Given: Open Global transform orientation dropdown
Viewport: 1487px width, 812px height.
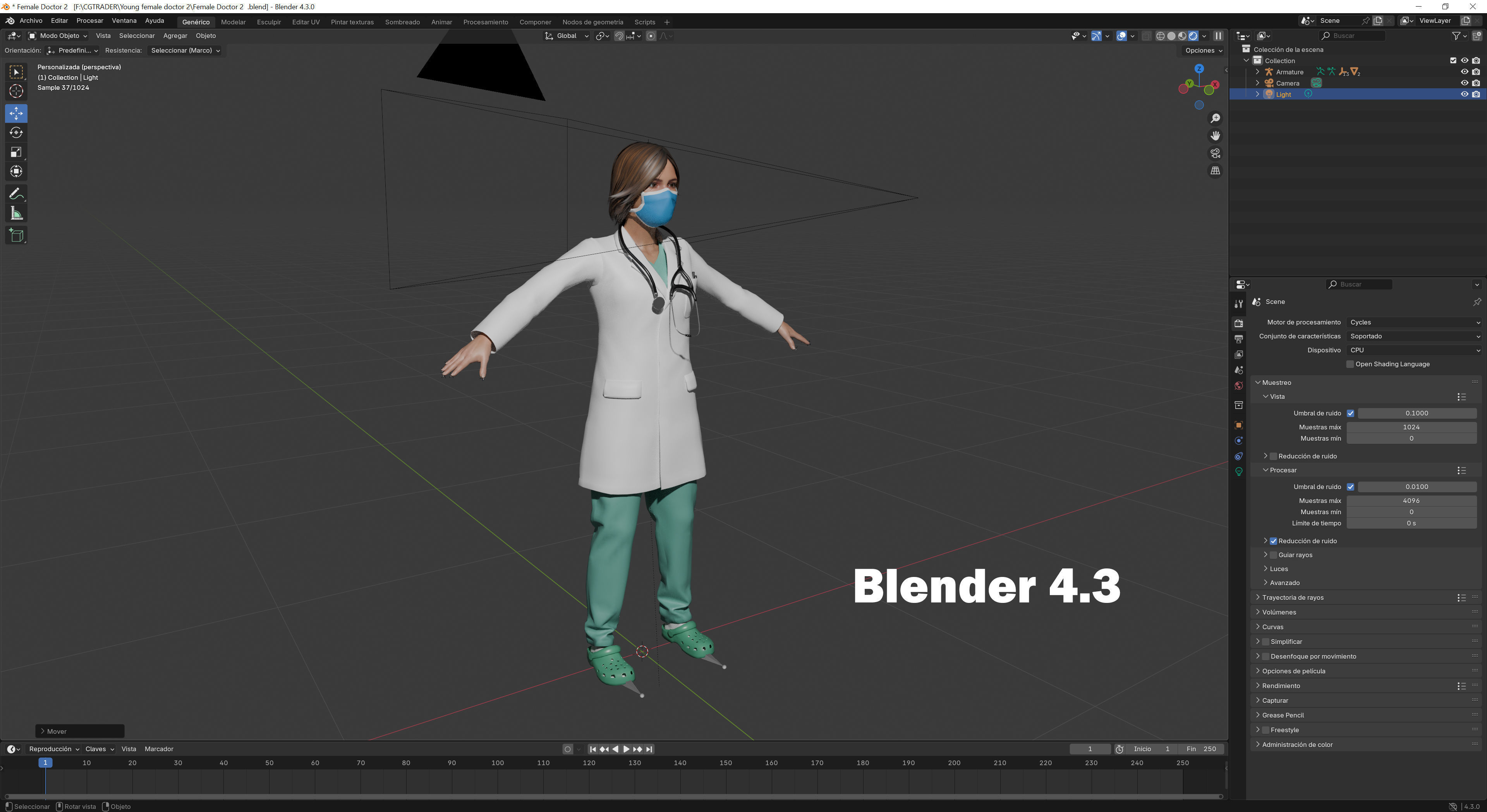Looking at the screenshot, I should (566, 36).
